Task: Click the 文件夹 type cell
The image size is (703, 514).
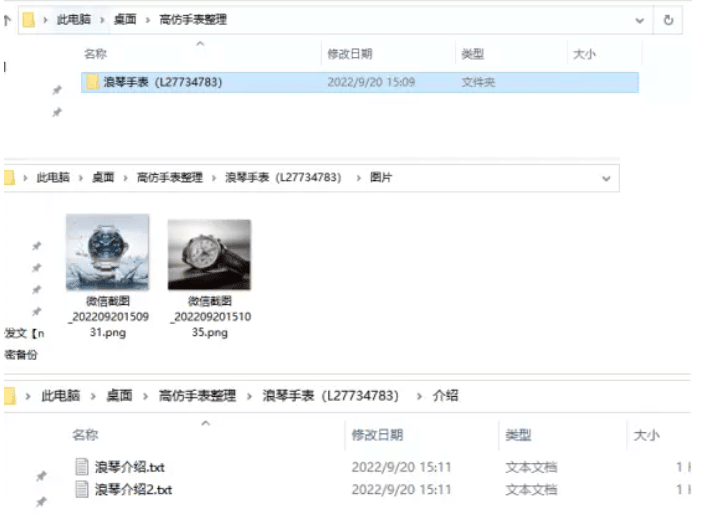Action: tap(478, 82)
